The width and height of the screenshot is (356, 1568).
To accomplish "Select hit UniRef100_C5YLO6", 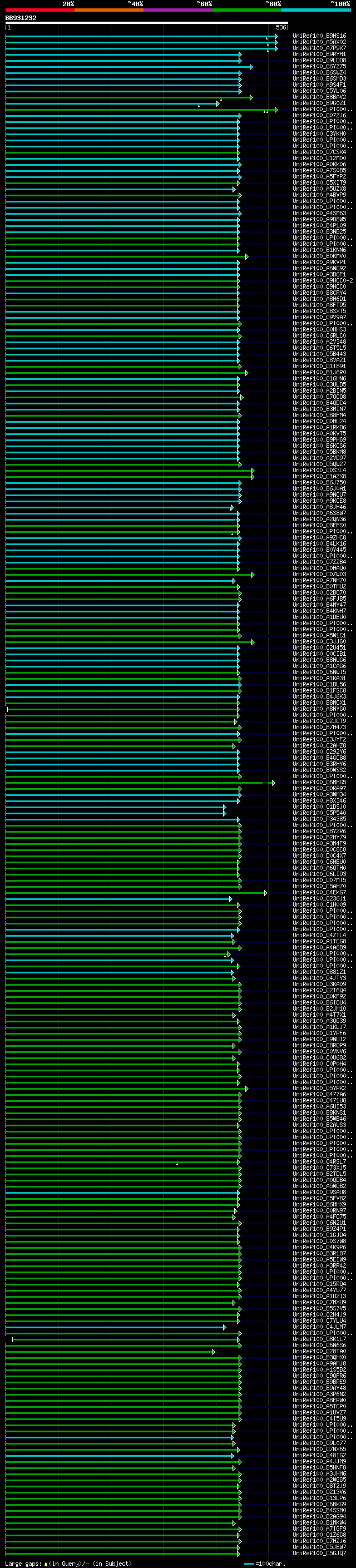I will point(319,91).
